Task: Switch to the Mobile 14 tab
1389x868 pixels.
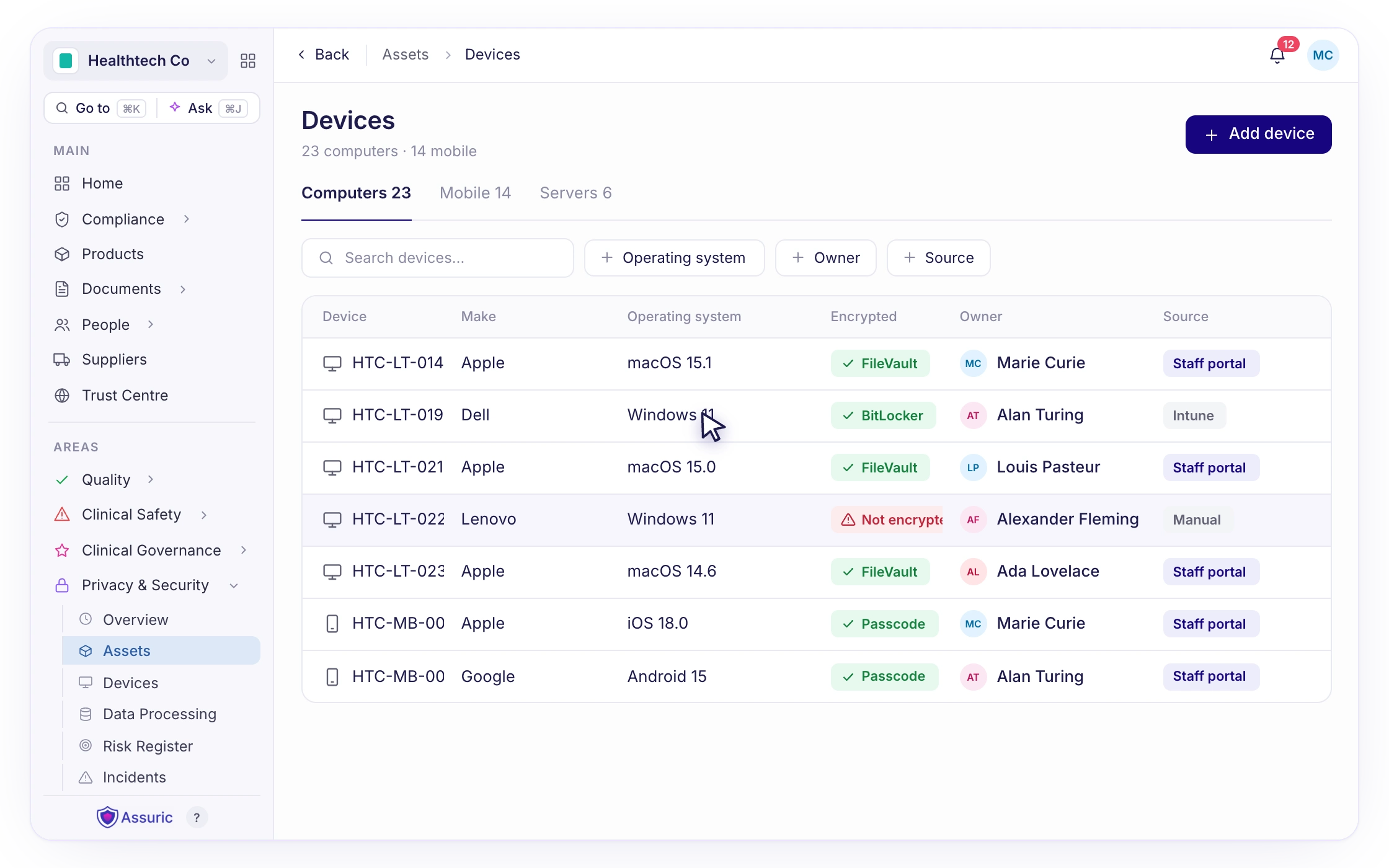Action: click(475, 193)
